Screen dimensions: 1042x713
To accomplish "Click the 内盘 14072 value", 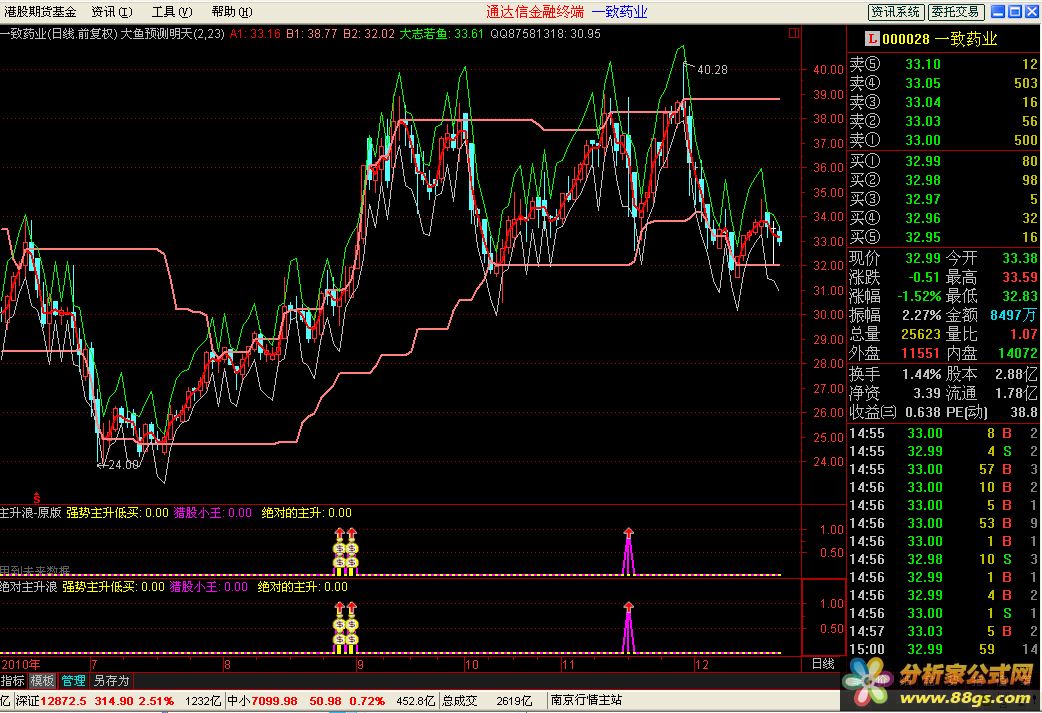I will [1017, 354].
